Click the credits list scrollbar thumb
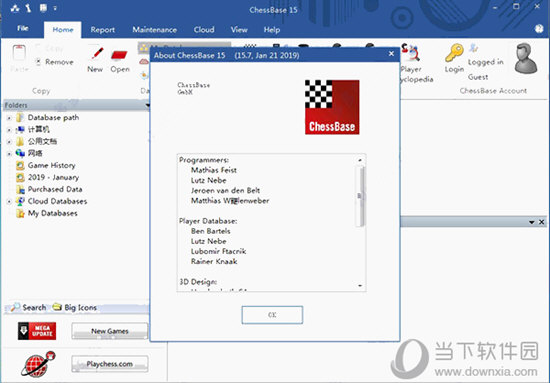550x383 pixels. [x=360, y=196]
